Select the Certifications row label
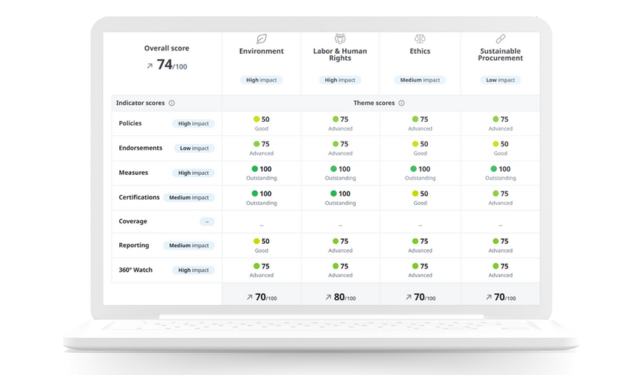 pos(139,197)
